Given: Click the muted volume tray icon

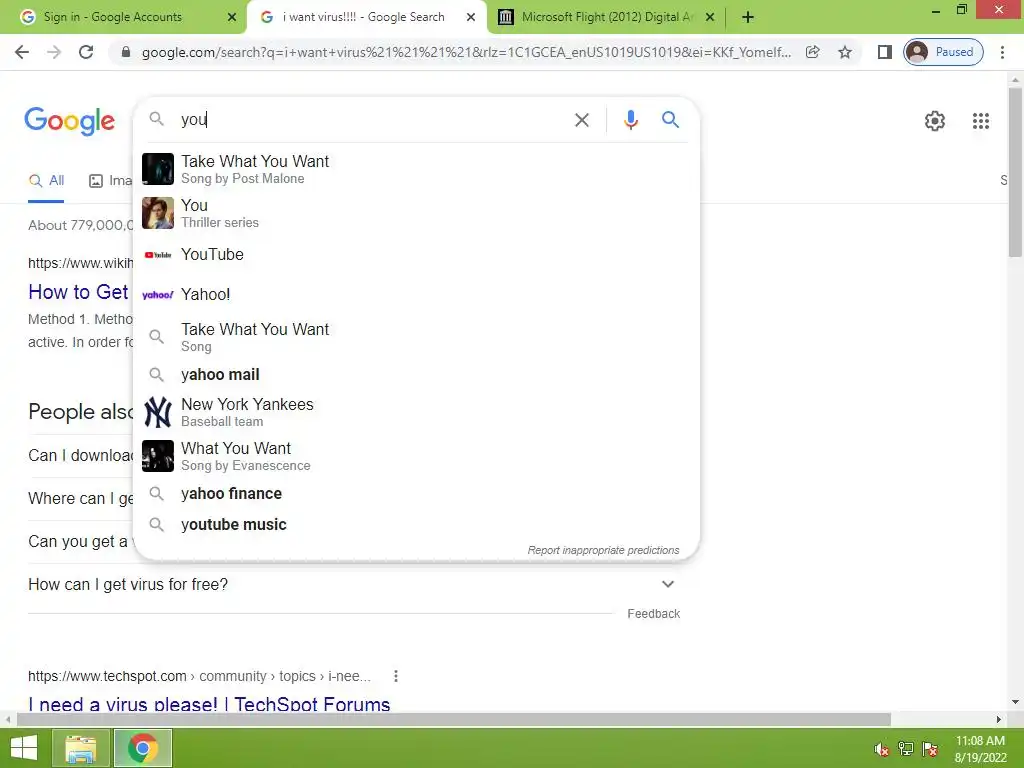Looking at the screenshot, I should coord(881,749).
